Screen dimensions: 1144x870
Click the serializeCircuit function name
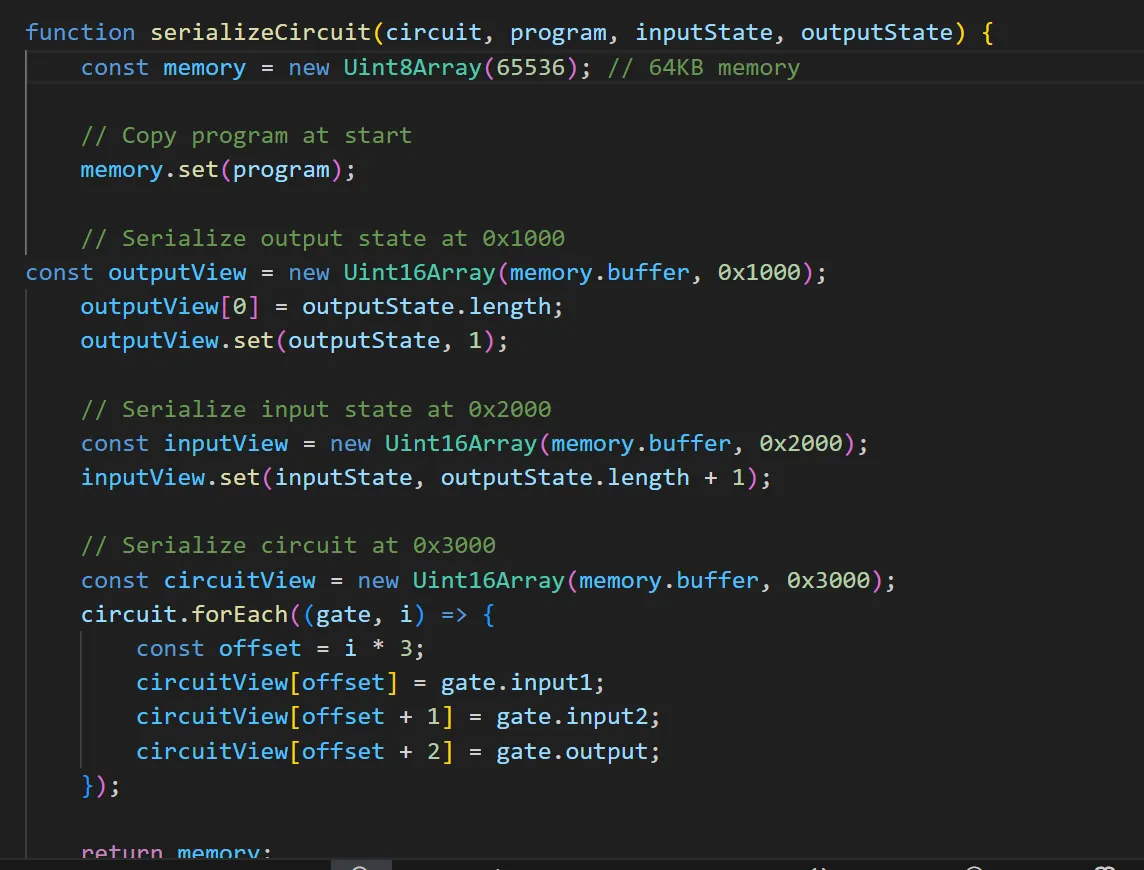[261, 32]
